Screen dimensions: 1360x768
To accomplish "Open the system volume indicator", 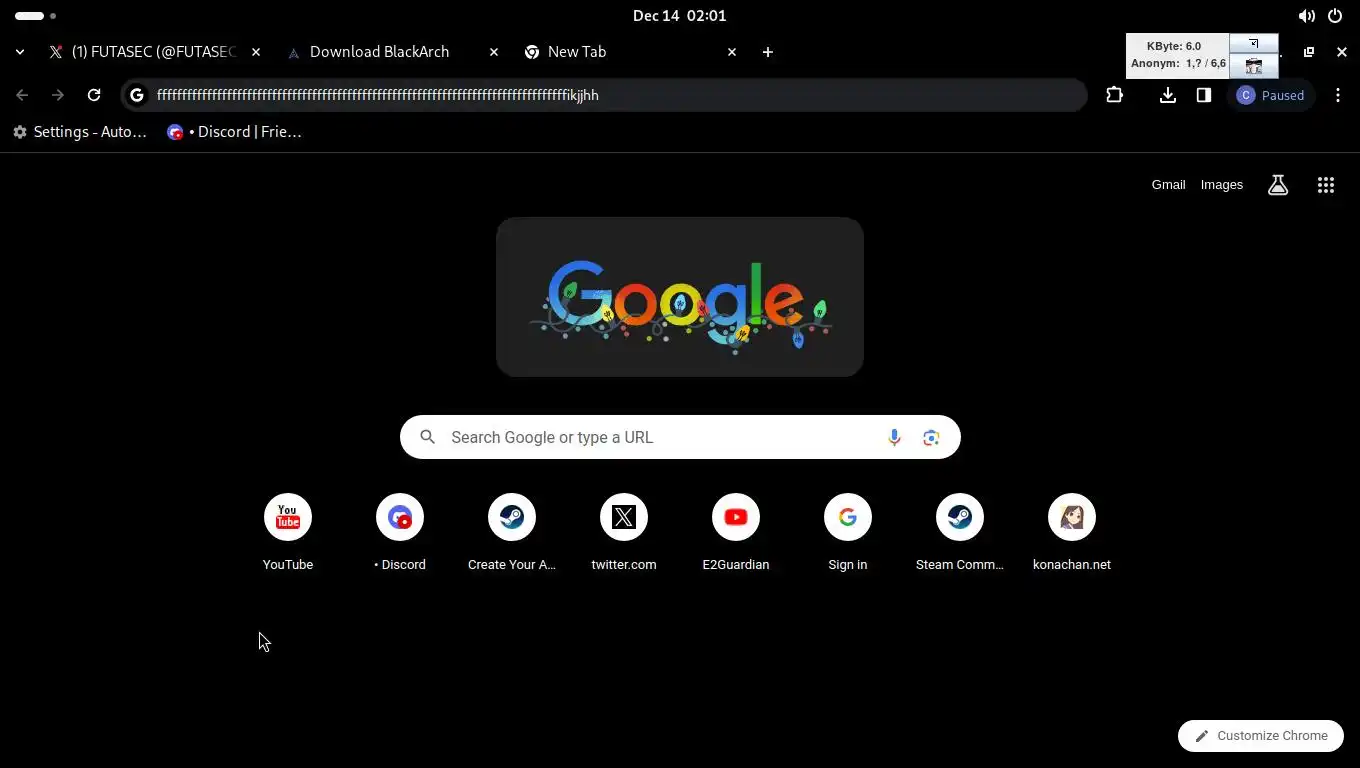I will [x=1307, y=16].
